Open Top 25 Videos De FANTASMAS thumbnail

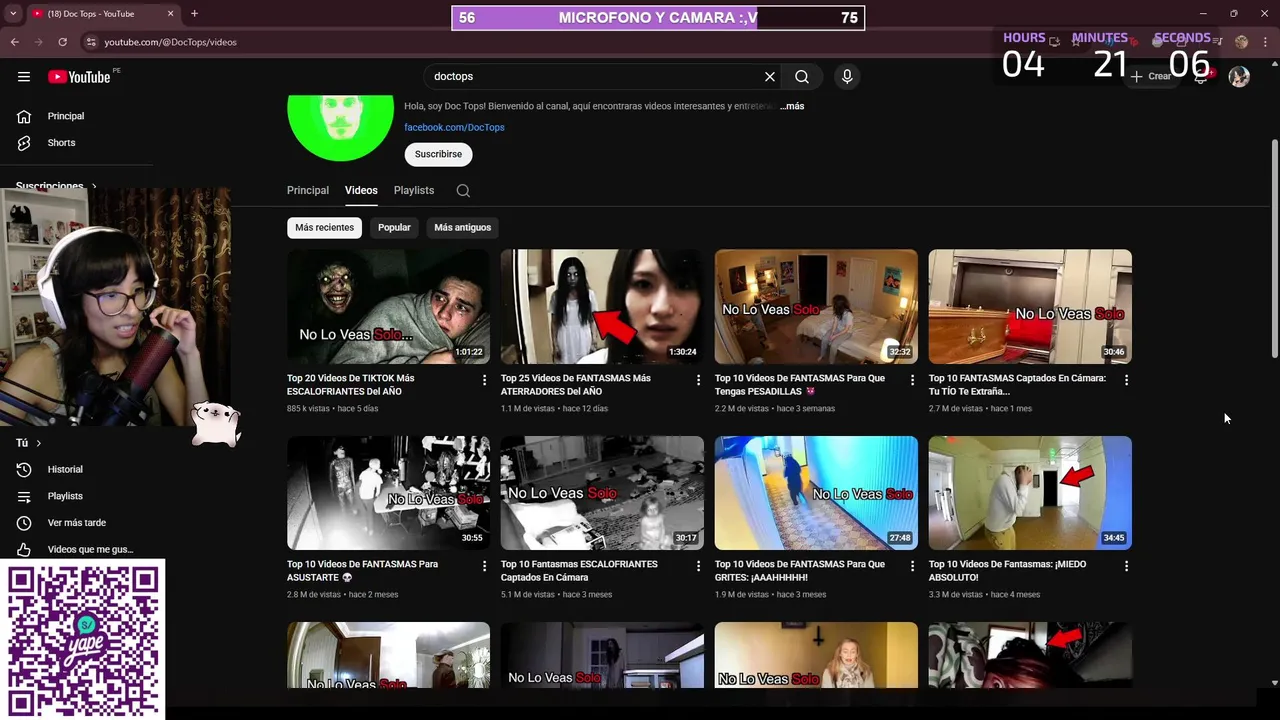[x=602, y=306]
